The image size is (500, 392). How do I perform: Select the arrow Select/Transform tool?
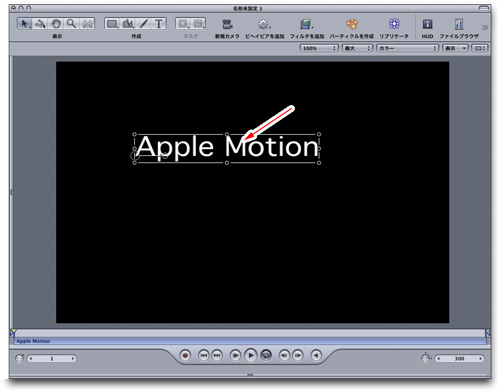[x=25, y=24]
